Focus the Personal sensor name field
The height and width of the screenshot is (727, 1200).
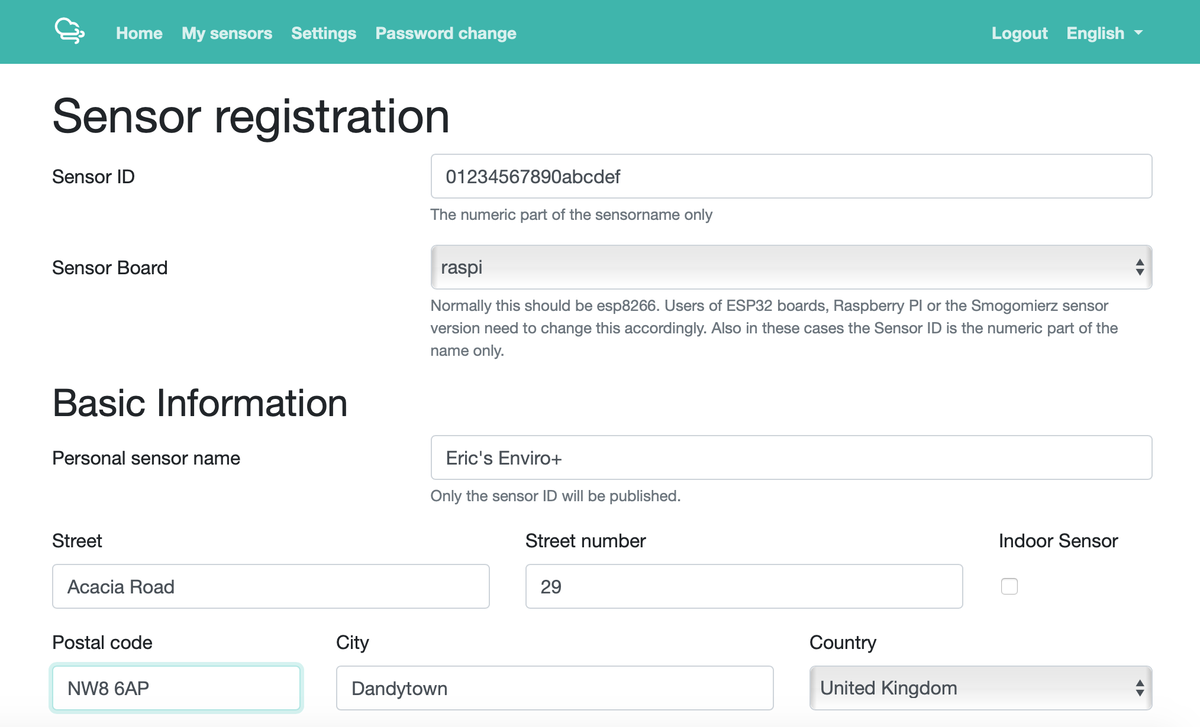pyautogui.click(x=790, y=458)
